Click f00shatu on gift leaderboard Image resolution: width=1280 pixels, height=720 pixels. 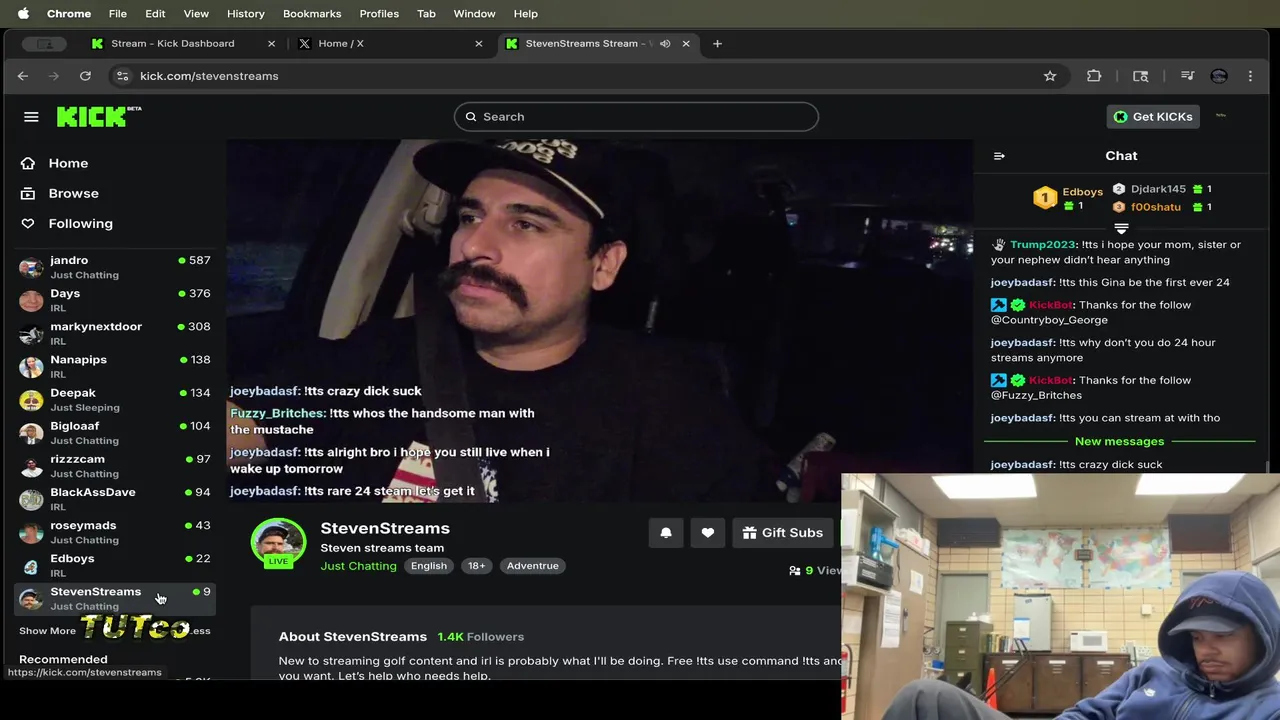[1155, 207]
